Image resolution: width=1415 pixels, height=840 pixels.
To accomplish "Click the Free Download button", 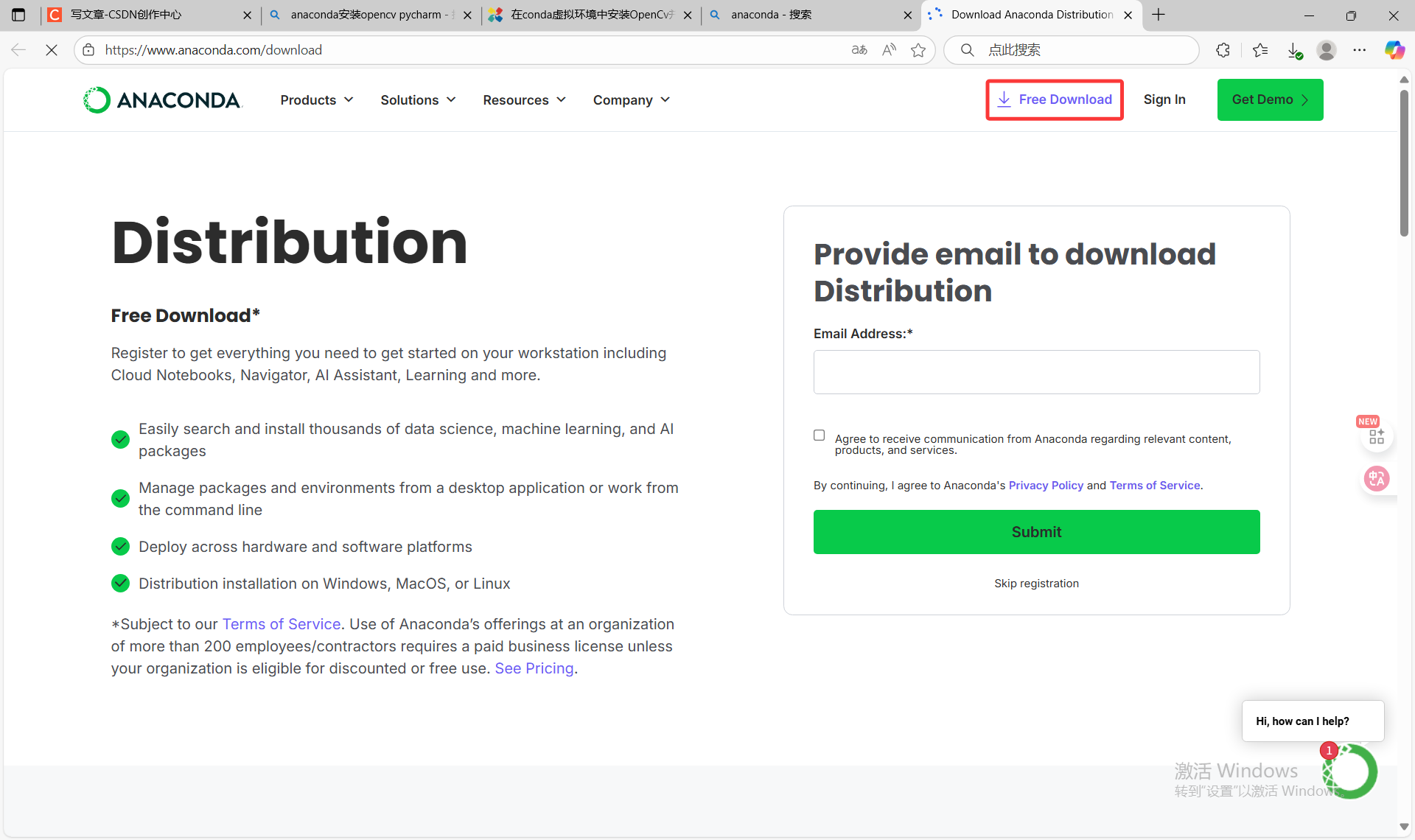I will (1054, 99).
